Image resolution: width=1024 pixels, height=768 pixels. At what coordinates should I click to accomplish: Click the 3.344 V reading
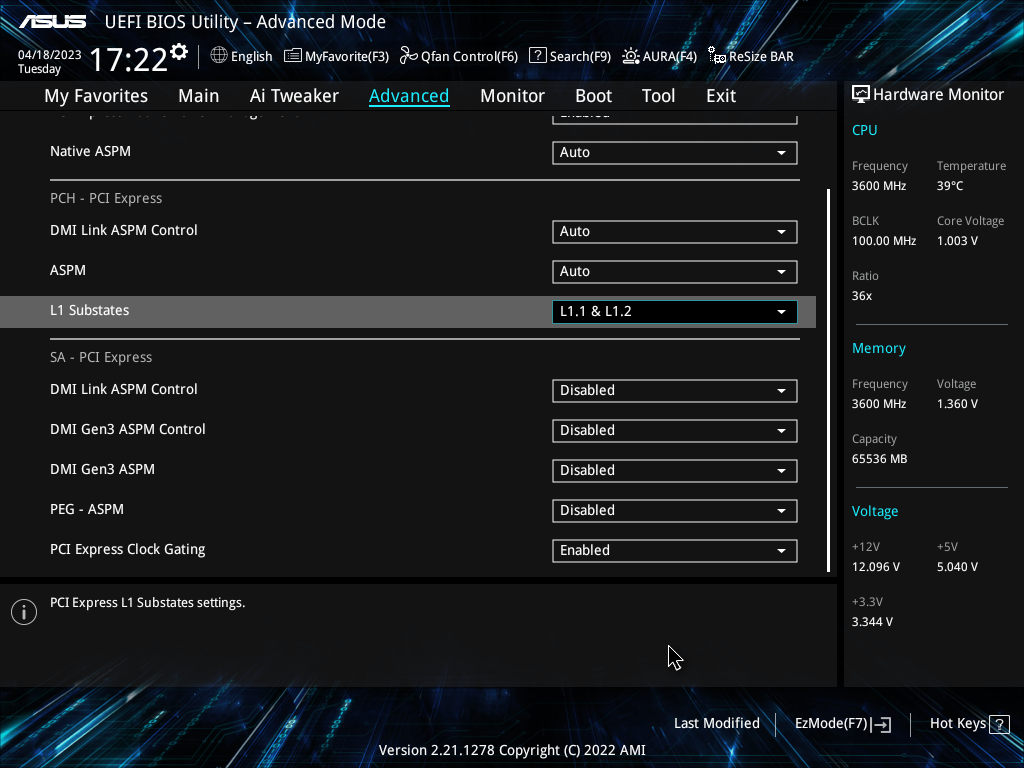[x=872, y=622]
